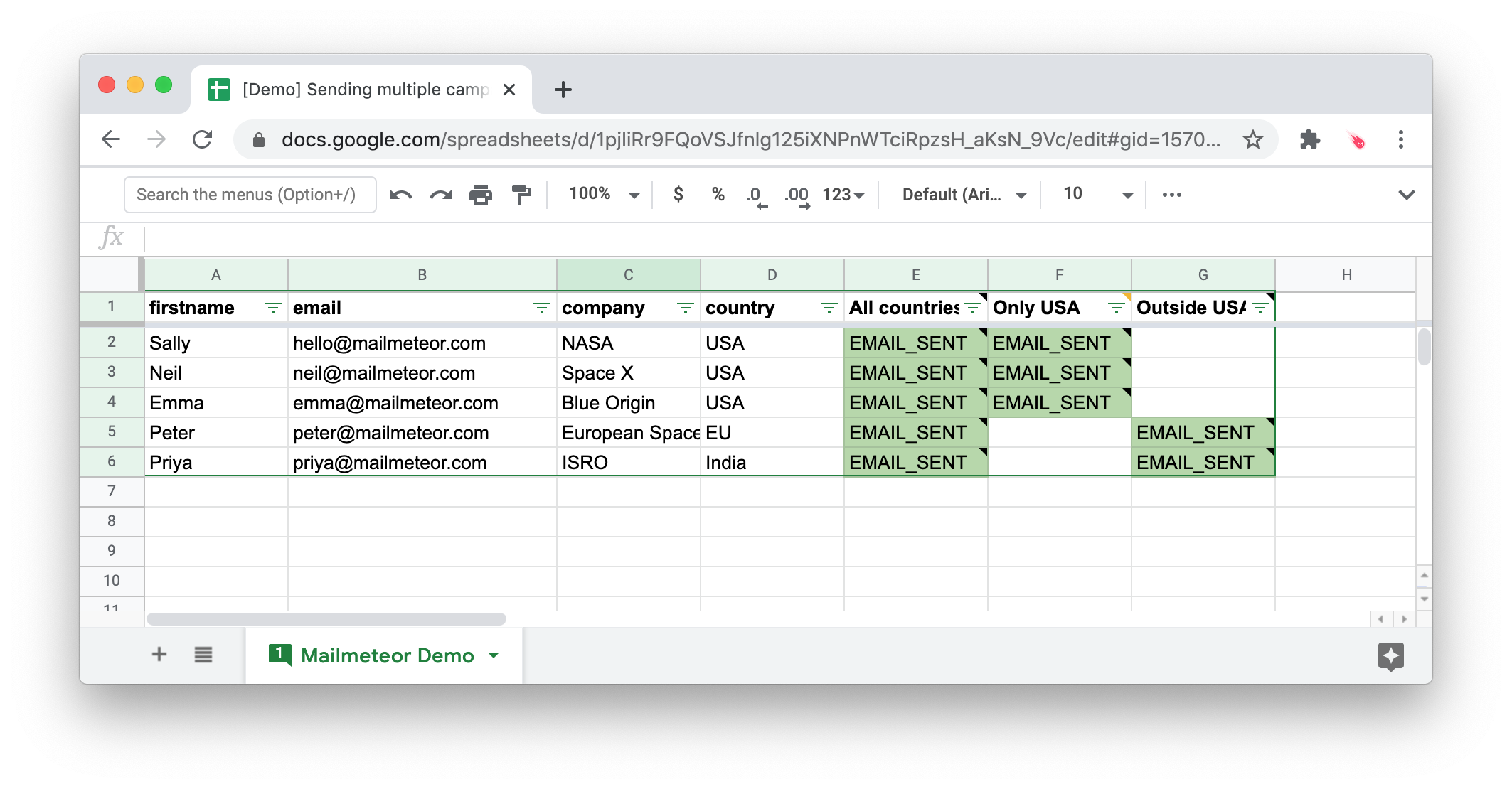Screen dimensions: 1512x789
Task: Open a new browser tab
Action: pyautogui.click(x=563, y=90)
